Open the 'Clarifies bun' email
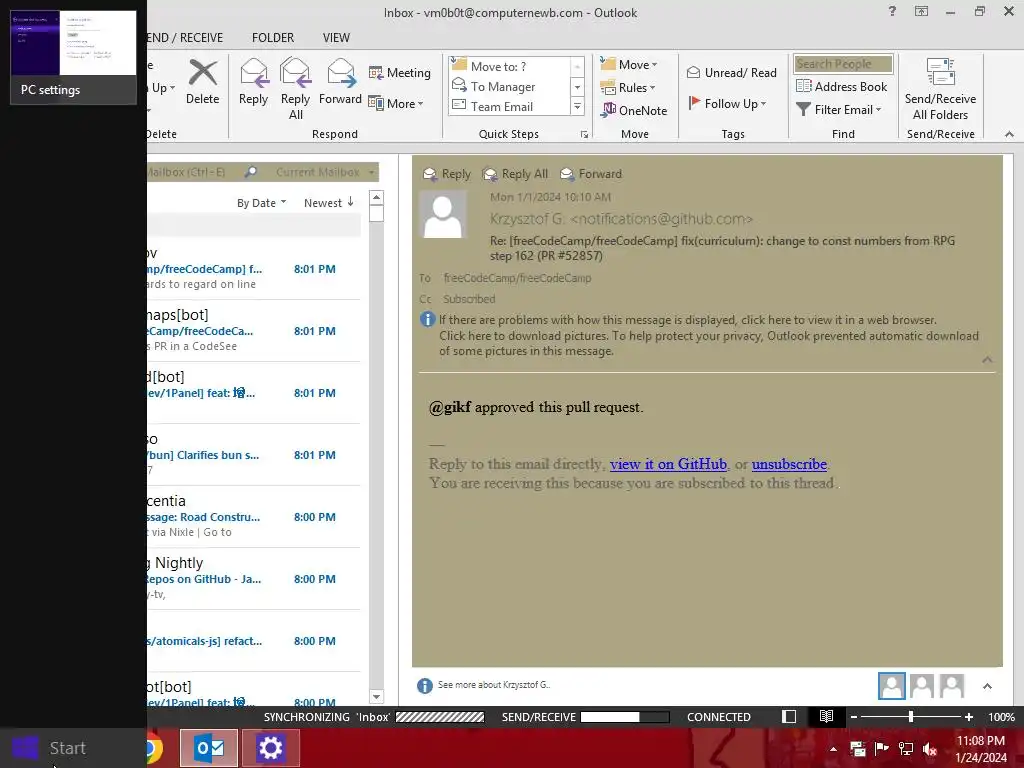Image resolution: width=1024 pixels, height=768 pixels. point(253,455)
